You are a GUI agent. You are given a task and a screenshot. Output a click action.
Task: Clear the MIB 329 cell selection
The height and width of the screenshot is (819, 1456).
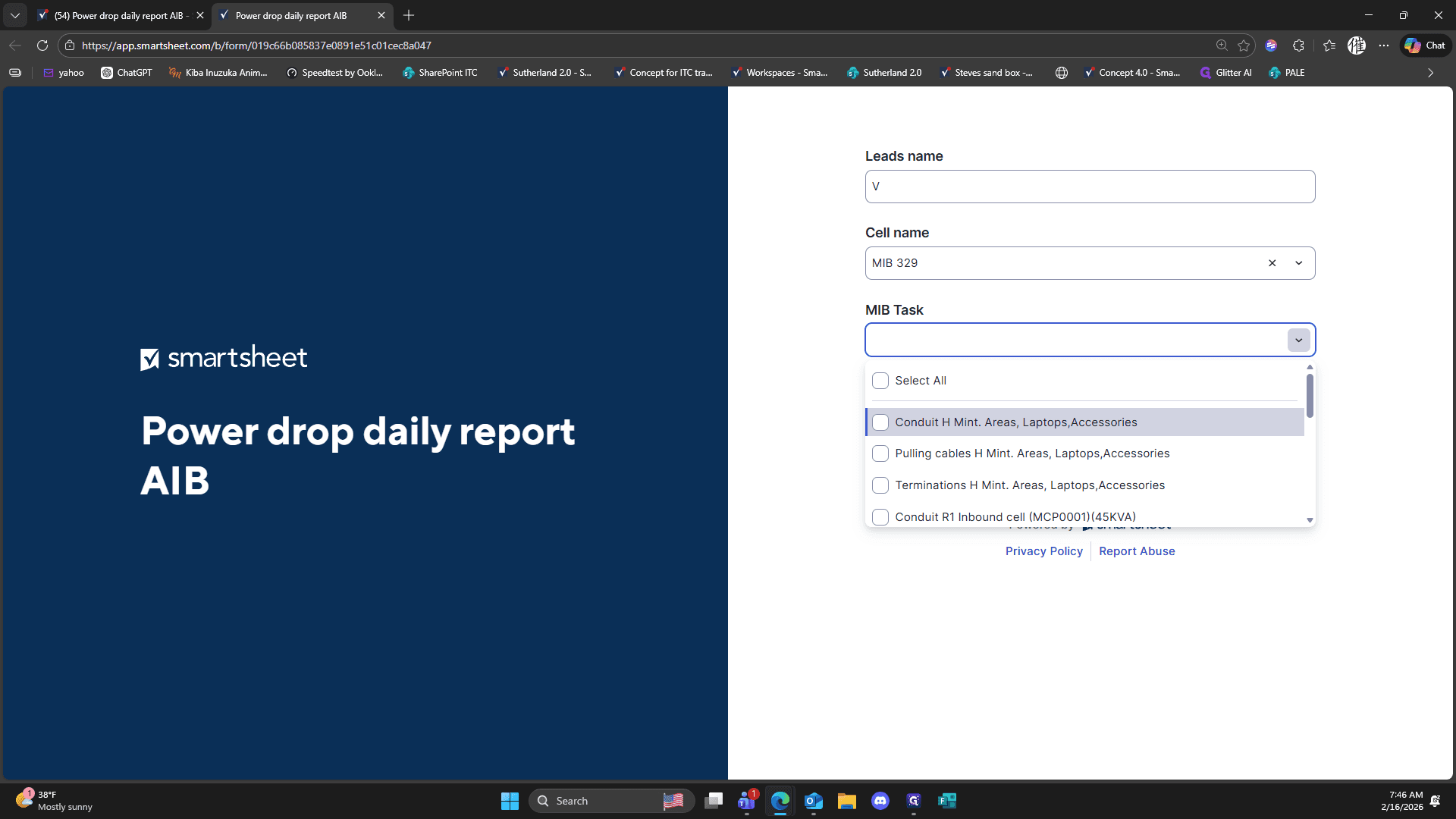(1272, 263)
